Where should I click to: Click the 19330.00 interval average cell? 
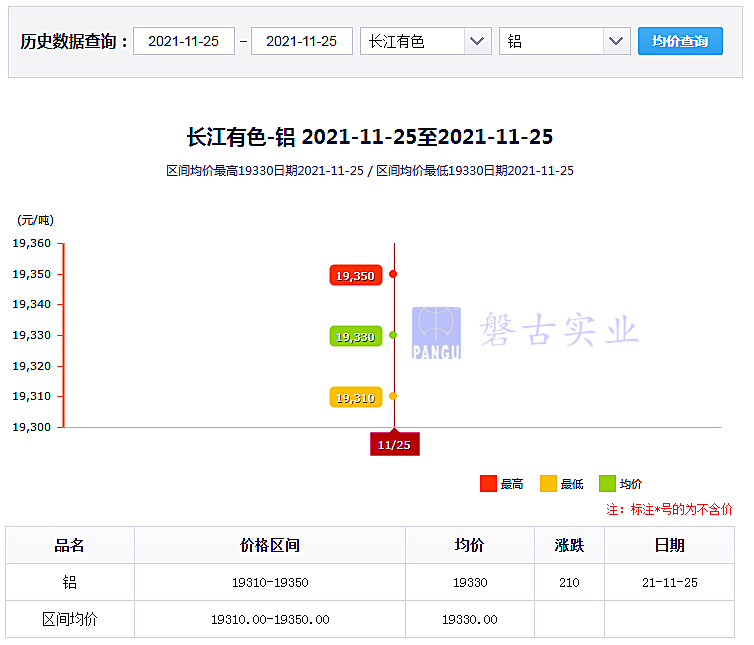(x=470, y=620)
